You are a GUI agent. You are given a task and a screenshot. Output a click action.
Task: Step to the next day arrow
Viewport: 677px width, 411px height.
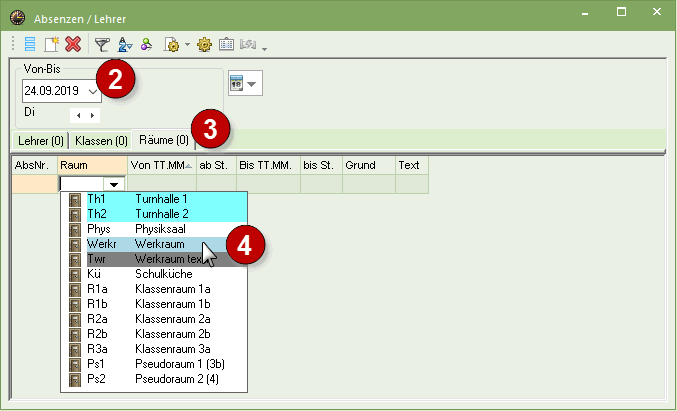93,115
